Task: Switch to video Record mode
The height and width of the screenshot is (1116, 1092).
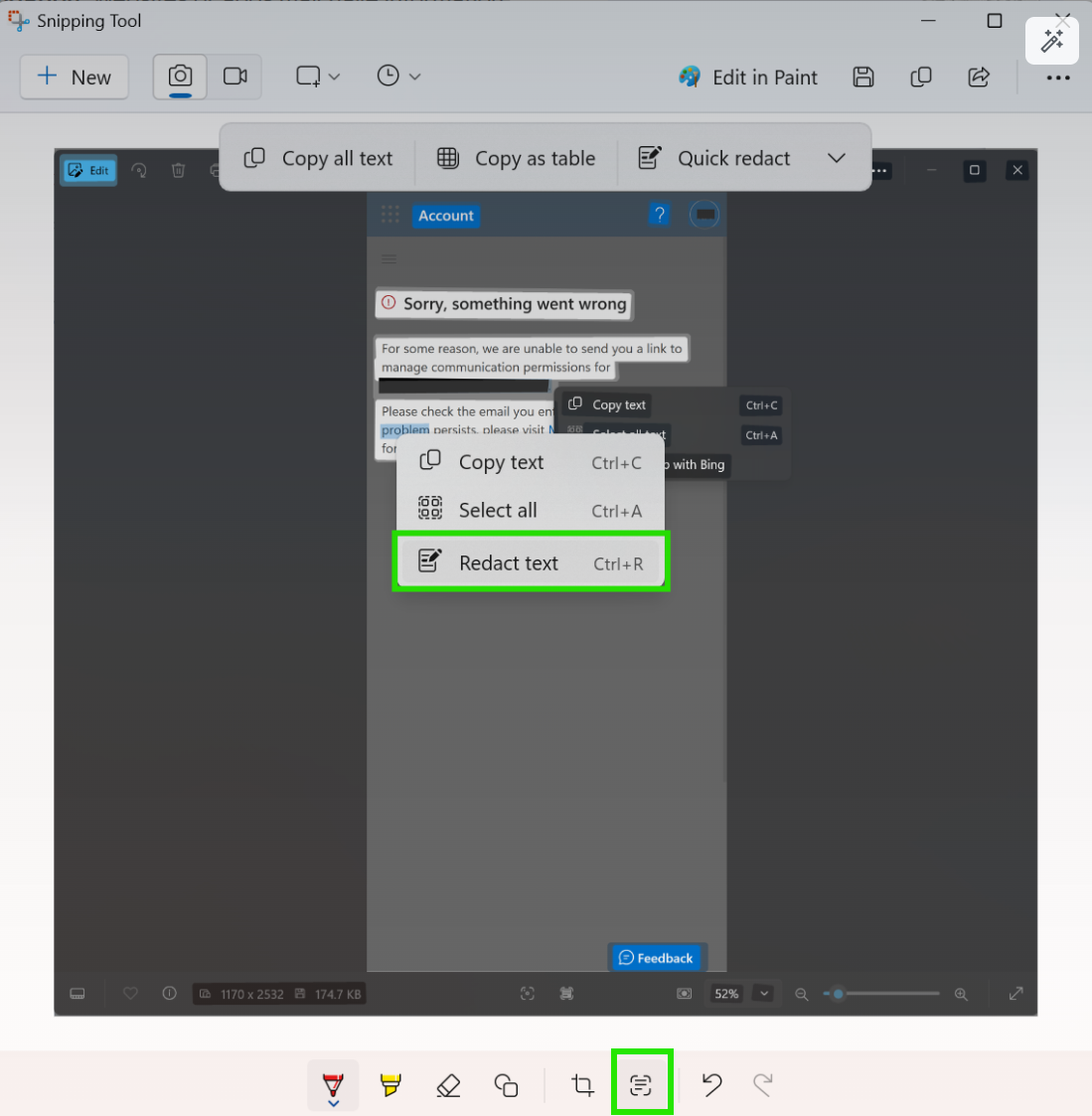Action: (235, 77)
